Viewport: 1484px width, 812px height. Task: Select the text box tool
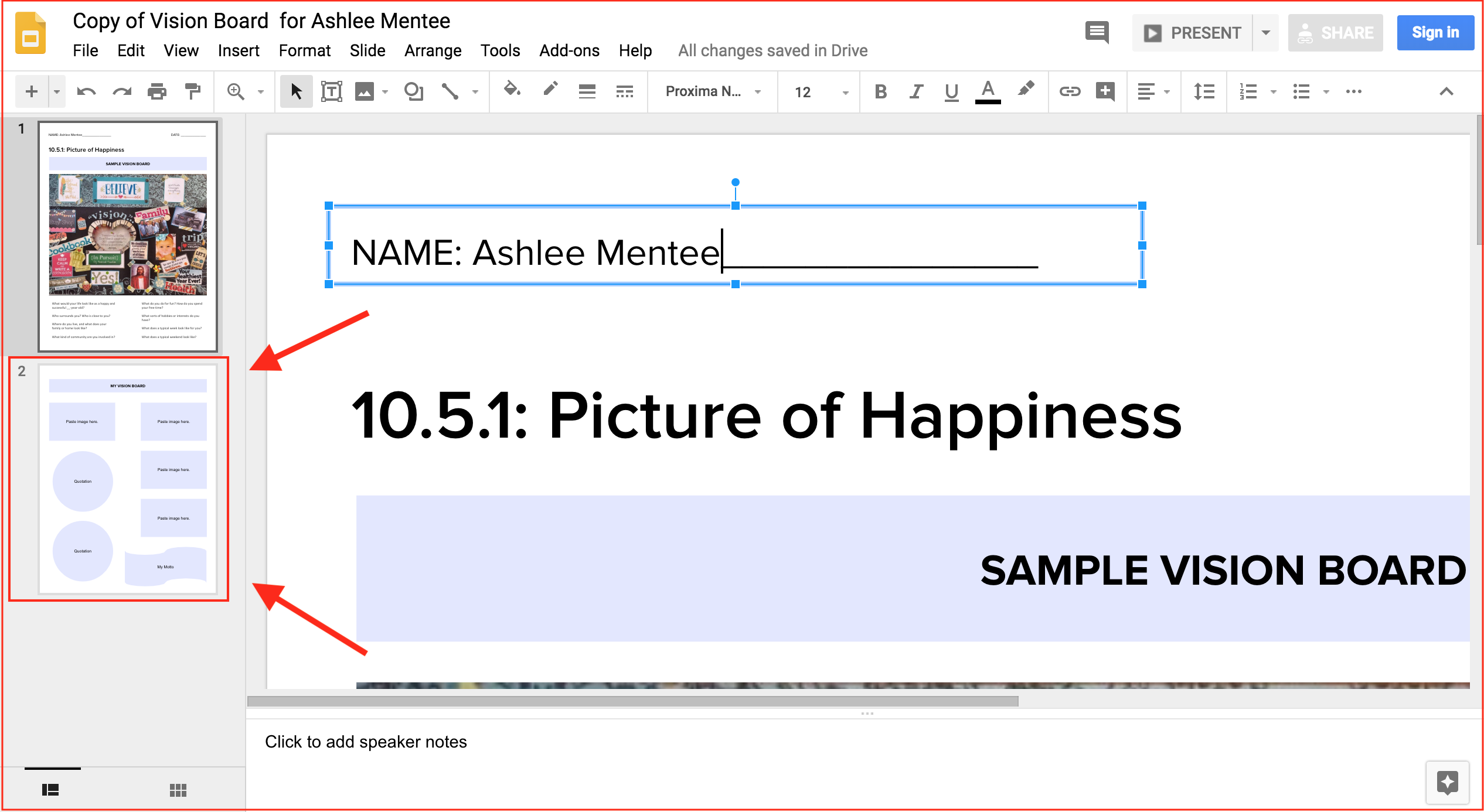coord(331,91)
